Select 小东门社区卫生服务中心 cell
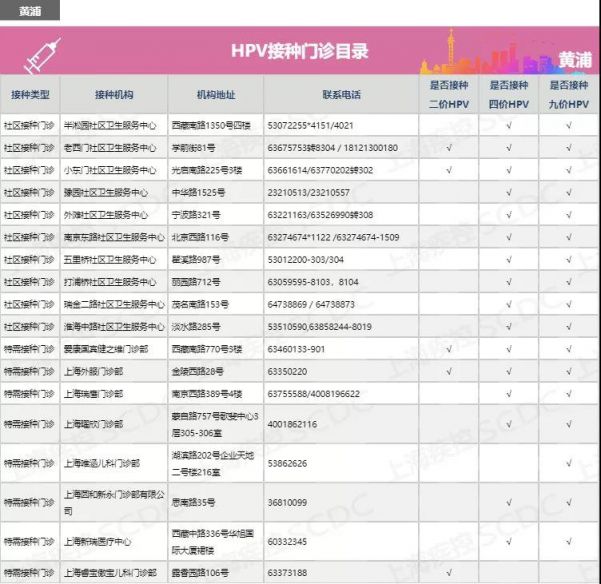 pyautogui.click(x=110, y=170)
